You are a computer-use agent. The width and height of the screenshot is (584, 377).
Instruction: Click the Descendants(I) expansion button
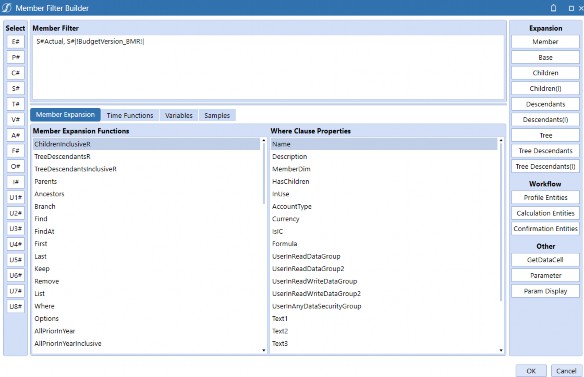pos(545,120)
